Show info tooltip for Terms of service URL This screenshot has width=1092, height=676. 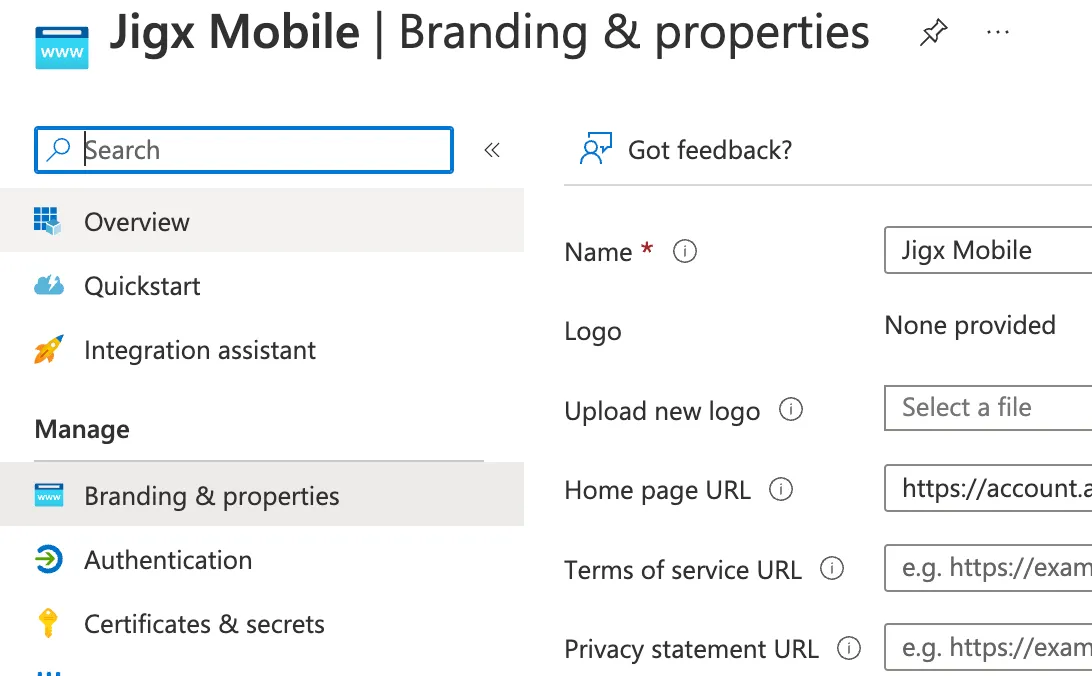point(832,569)
